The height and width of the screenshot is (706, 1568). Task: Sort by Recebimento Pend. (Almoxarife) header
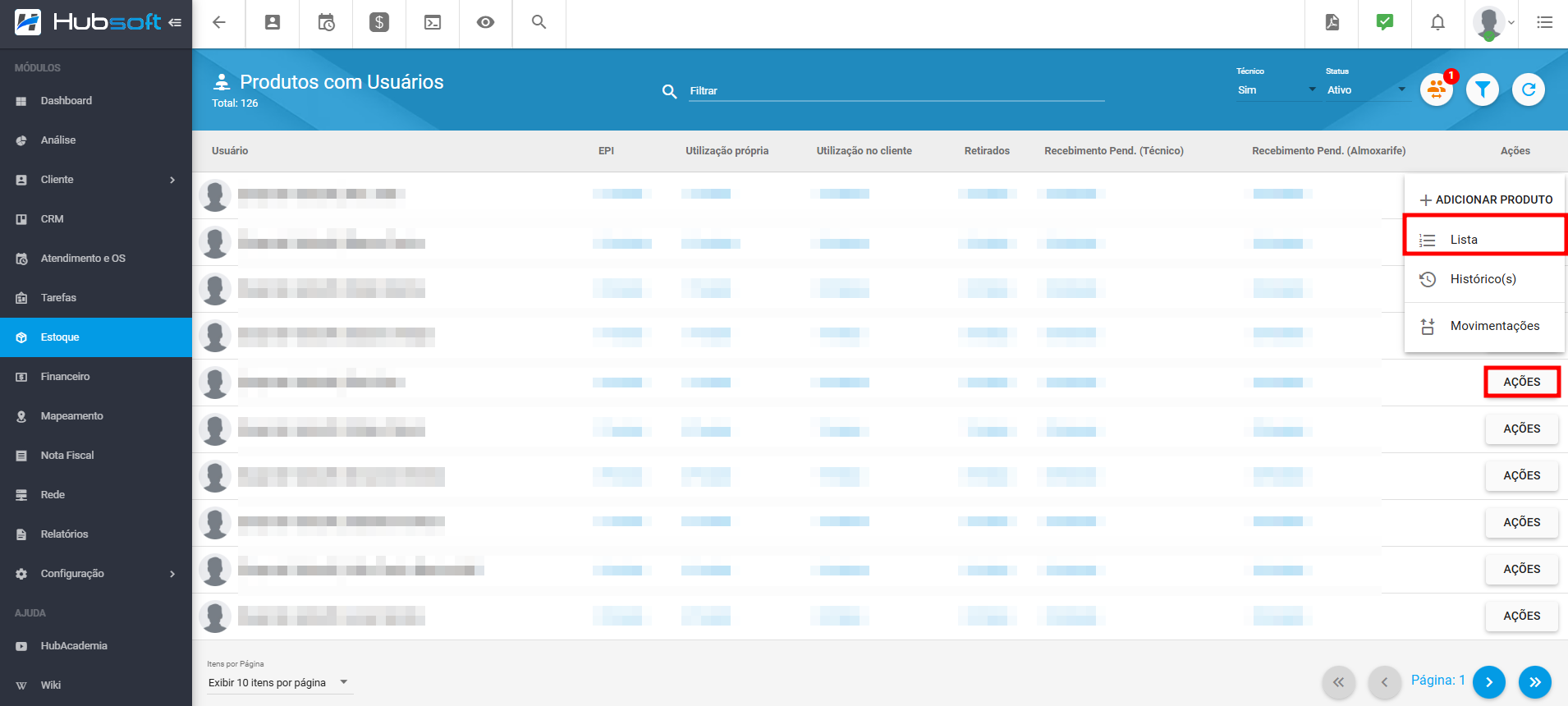[x=1329, y=151]
